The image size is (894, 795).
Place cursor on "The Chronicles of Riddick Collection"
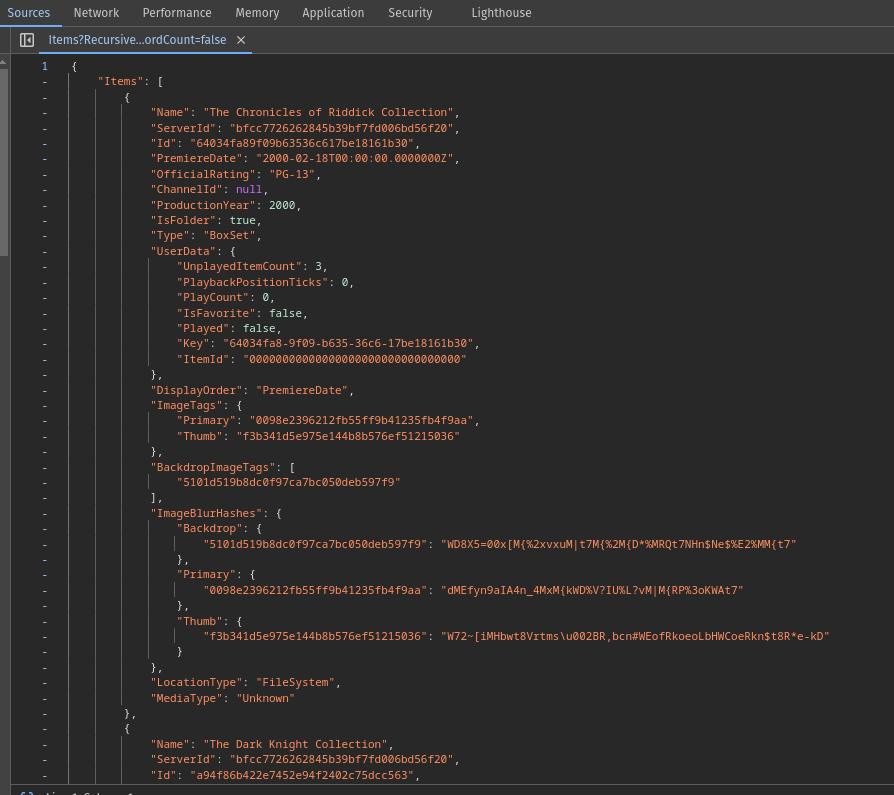[x=330, y=113]
